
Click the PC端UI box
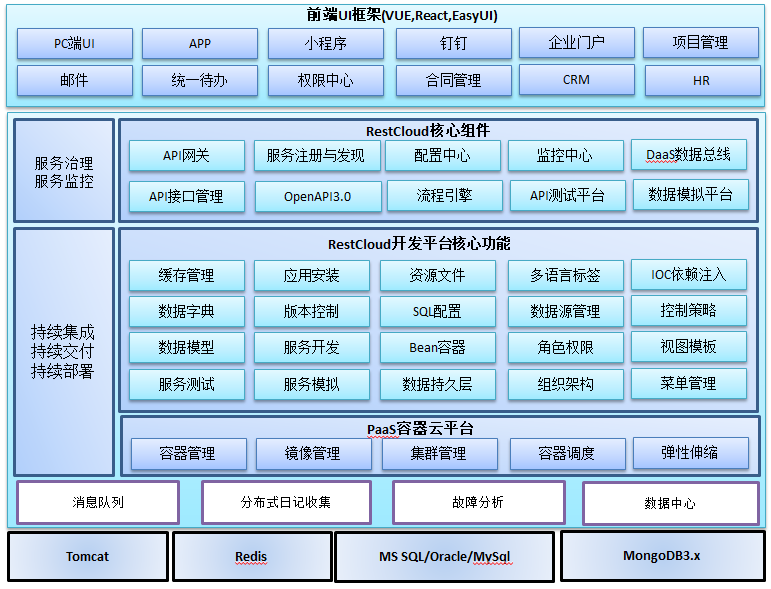pos(74,44)
